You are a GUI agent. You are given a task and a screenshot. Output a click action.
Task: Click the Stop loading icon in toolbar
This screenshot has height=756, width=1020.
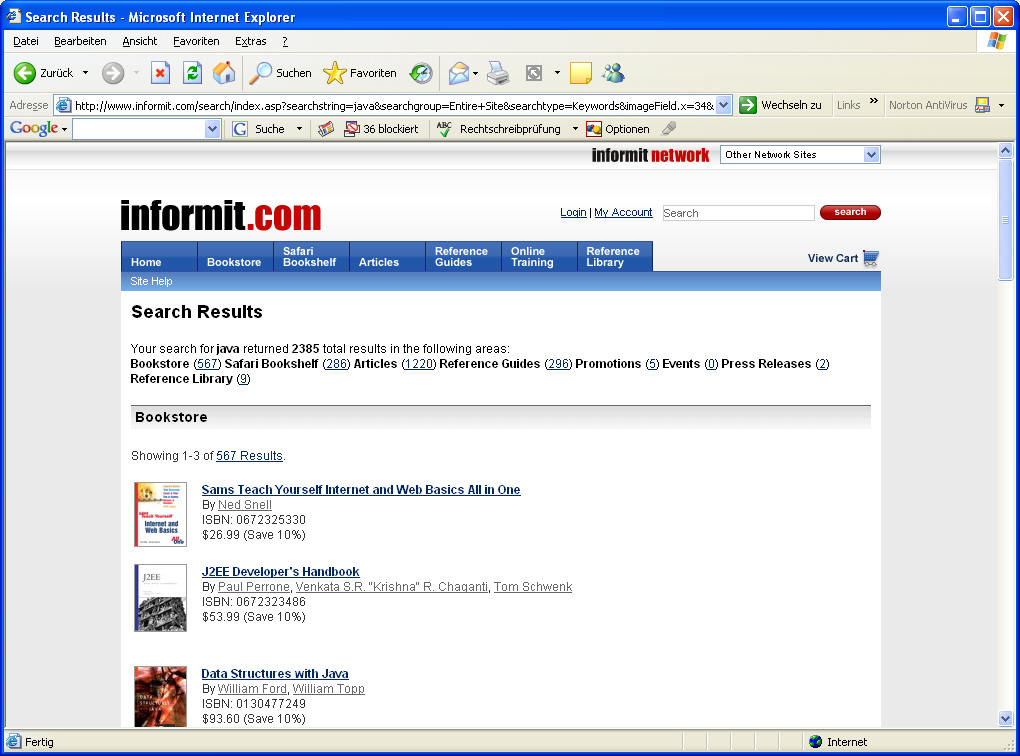click(160, 73)
